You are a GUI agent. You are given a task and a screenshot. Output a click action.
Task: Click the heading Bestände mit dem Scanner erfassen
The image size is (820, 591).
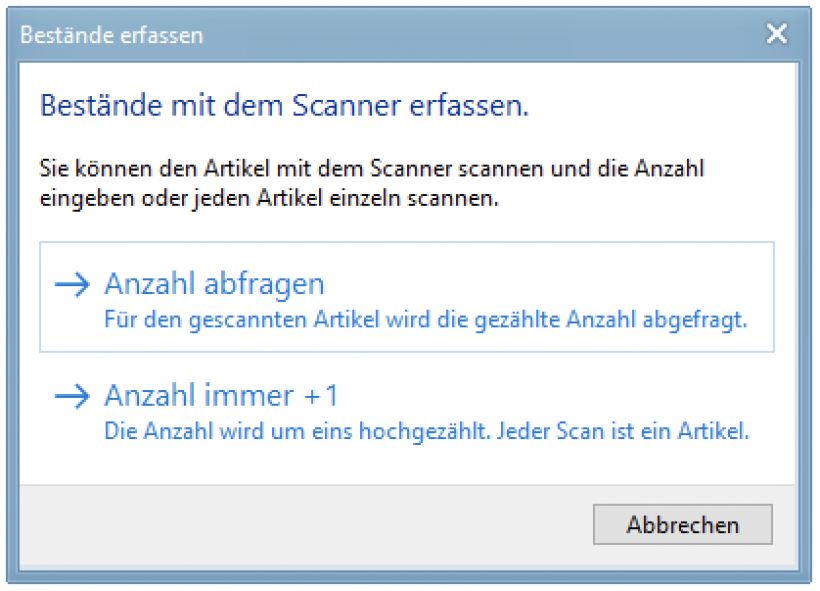[x=283, y=104]
